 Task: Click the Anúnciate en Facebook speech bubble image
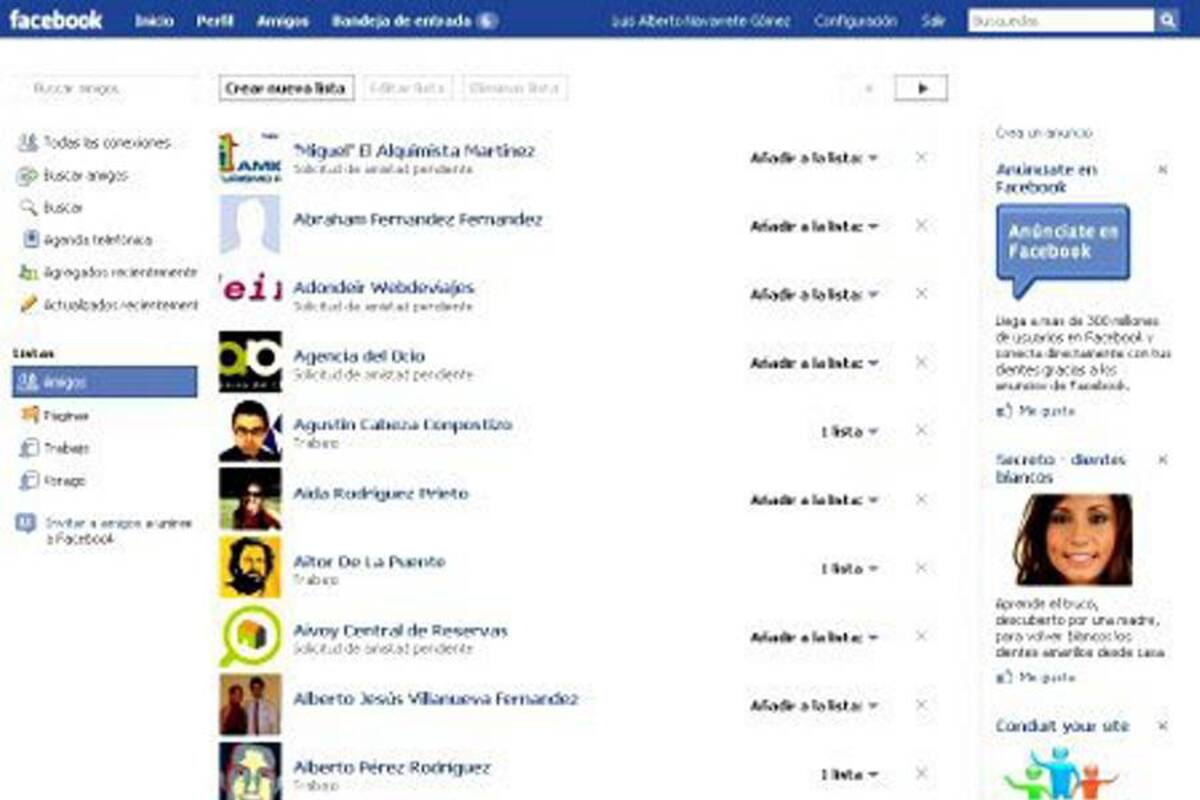click(x=1062, y=251)
